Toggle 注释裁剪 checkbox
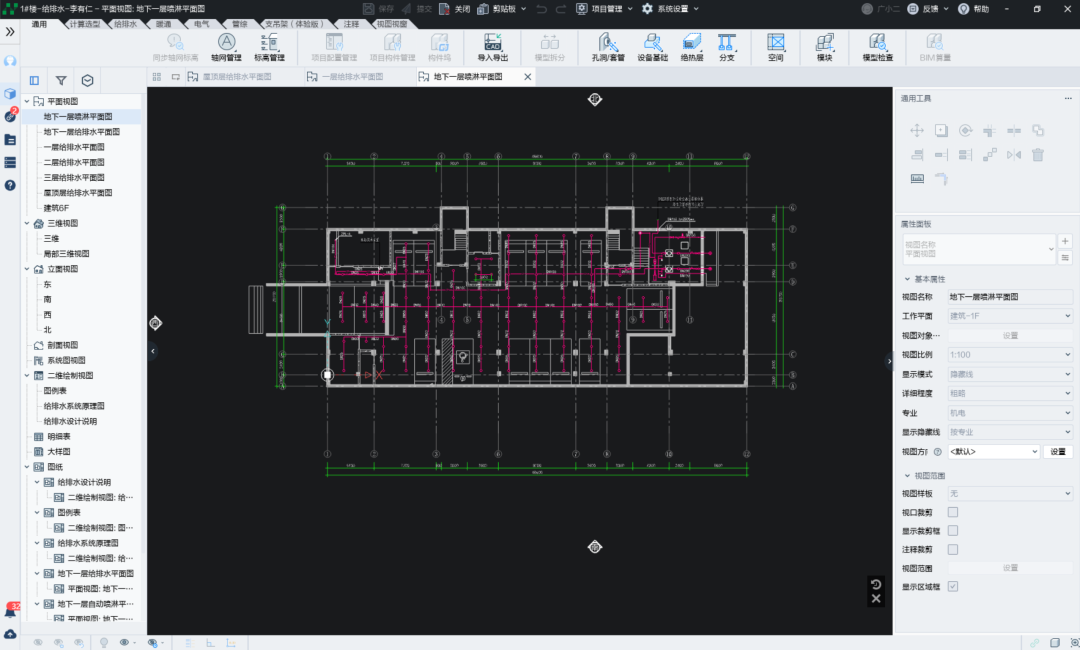 953,549
